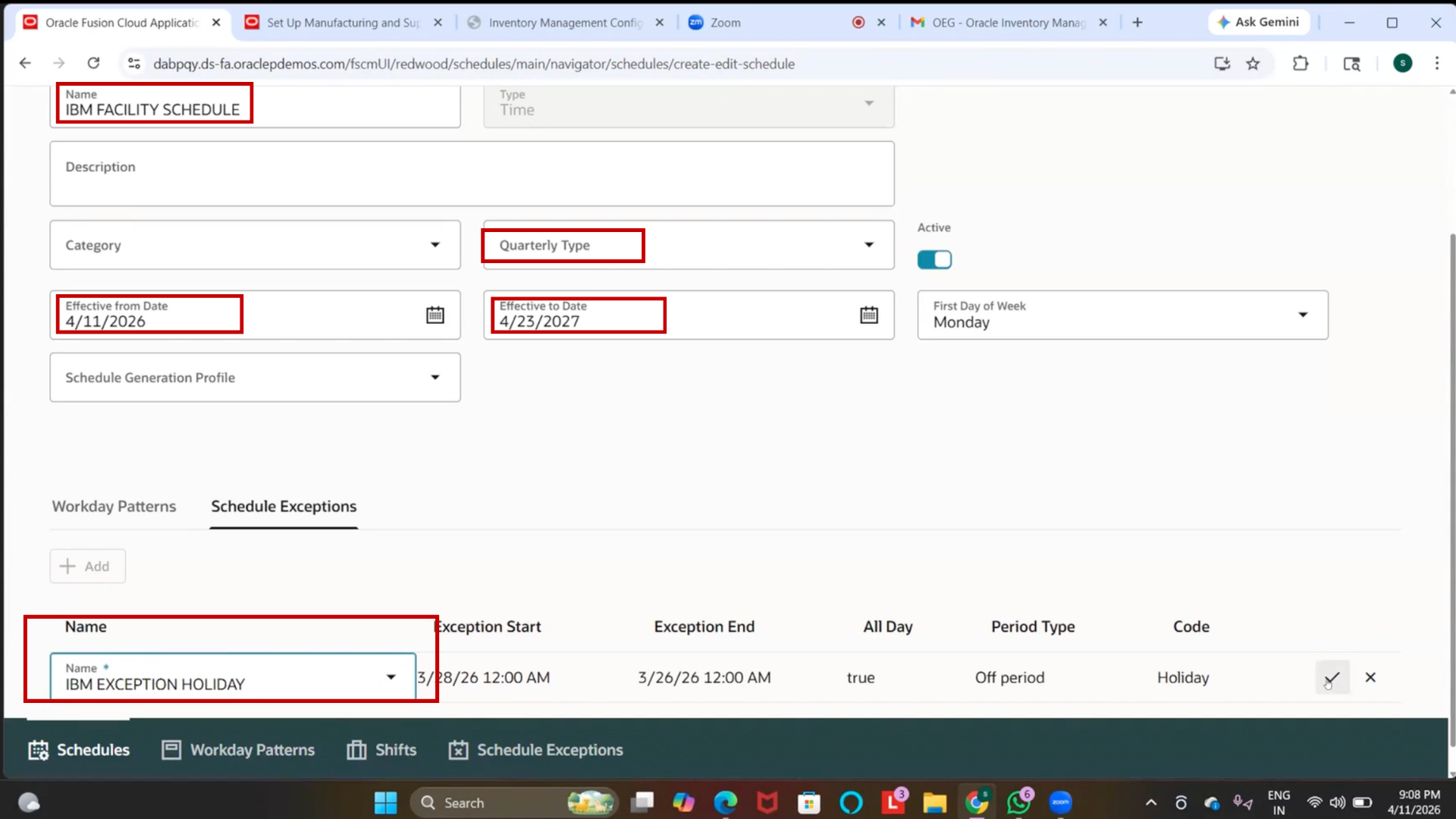Open File Explorer from taskbar
Image resolution: width=1456 pixels, height=819 pixels.
[934, 802]
